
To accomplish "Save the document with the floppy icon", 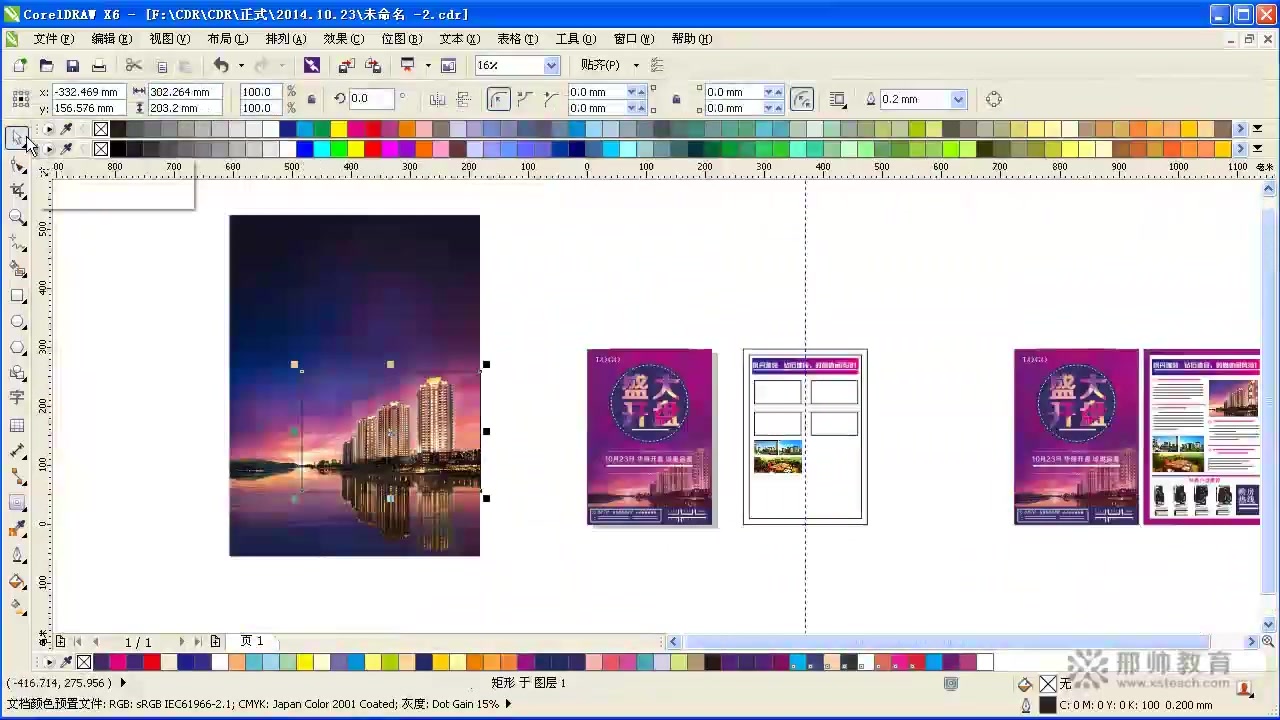I will tap(72, 65).
